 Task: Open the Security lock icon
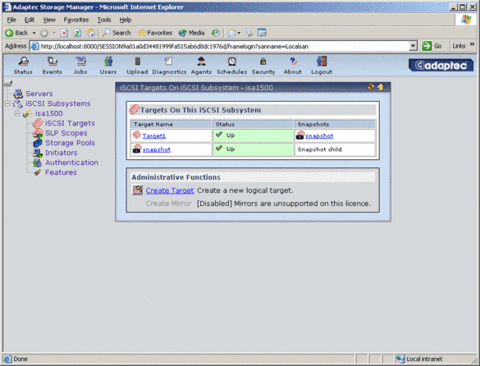(x=263, y=62)
